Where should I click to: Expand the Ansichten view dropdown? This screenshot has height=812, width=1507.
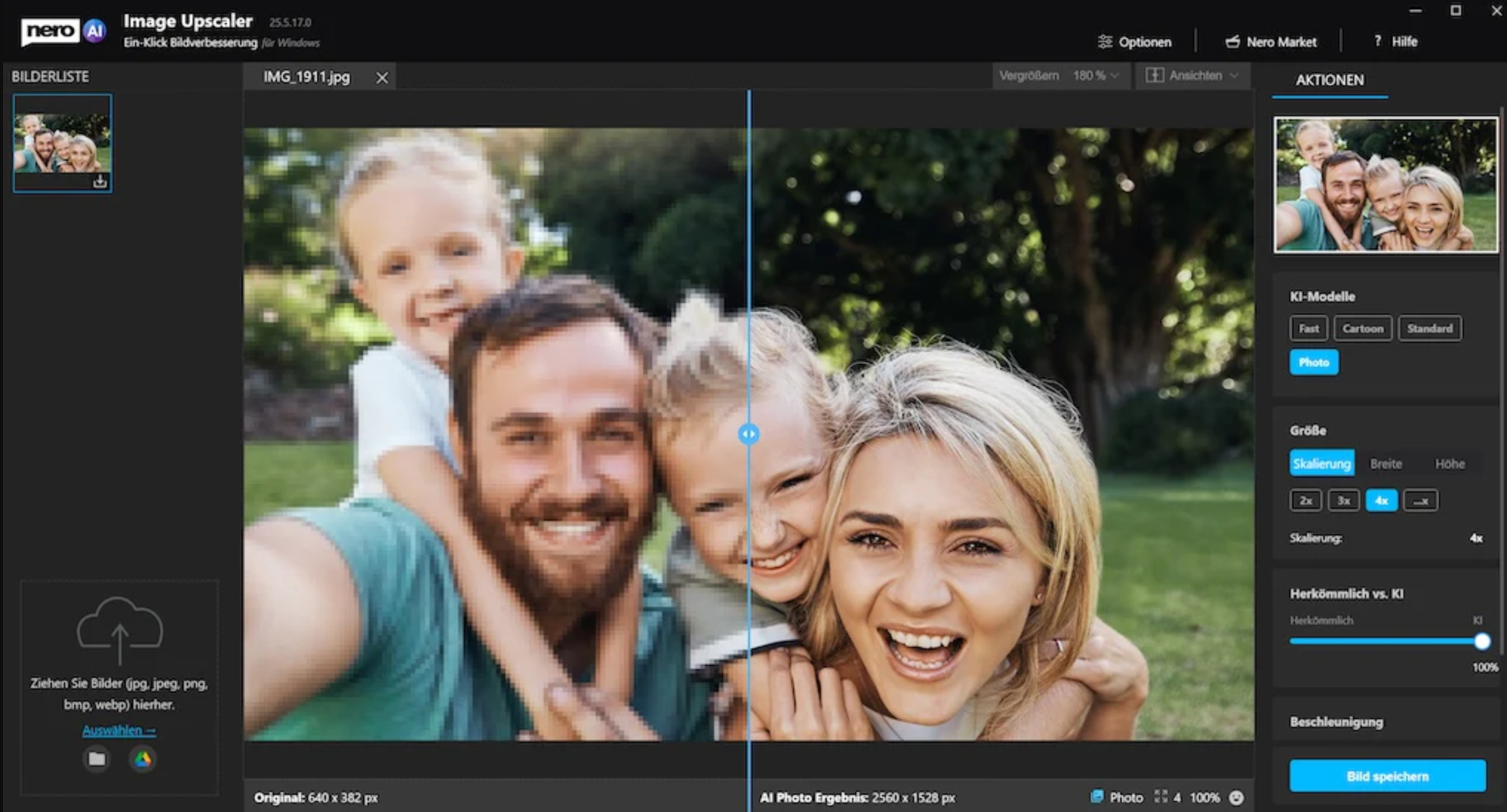click(1192, 76)
